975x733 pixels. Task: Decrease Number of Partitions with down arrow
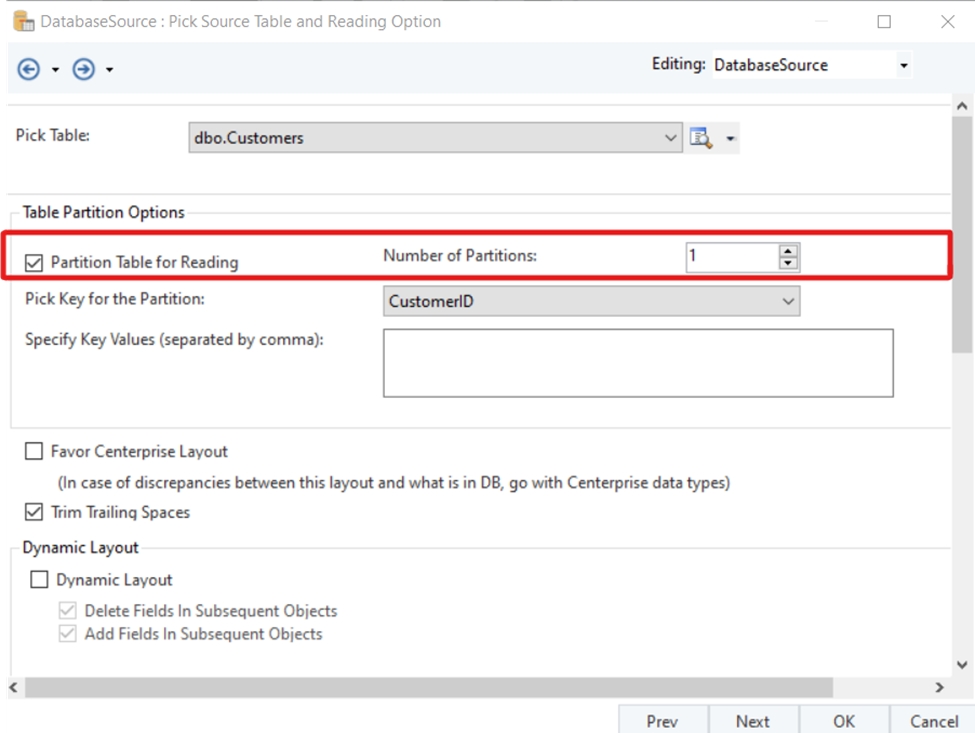(x=789, y=263)
